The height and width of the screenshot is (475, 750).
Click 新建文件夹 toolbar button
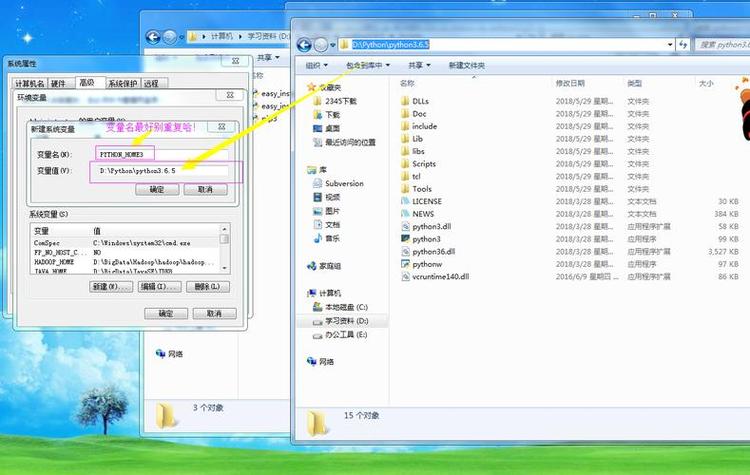[x=466, y=65]
